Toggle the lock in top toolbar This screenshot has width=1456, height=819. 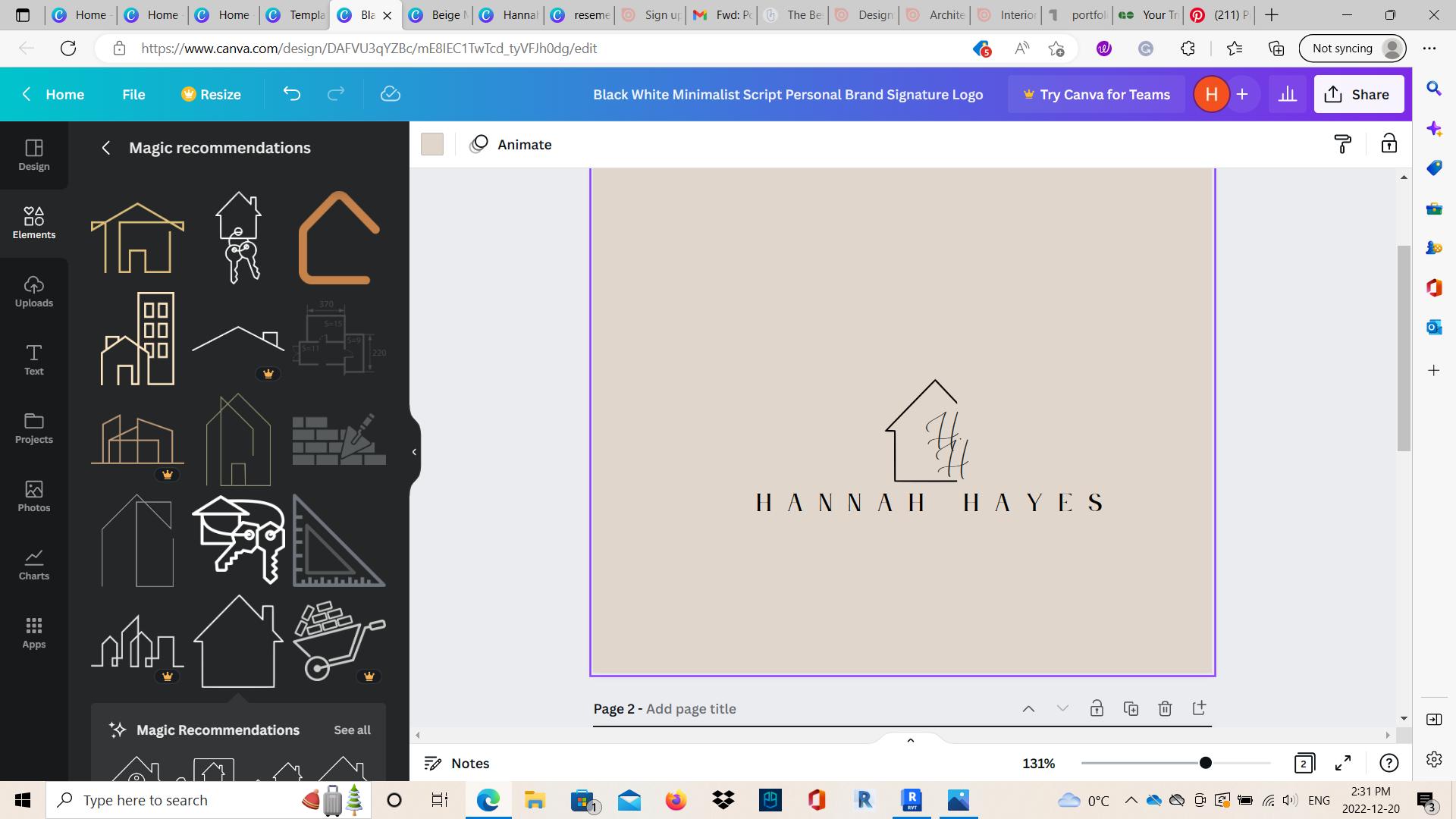1389,144
